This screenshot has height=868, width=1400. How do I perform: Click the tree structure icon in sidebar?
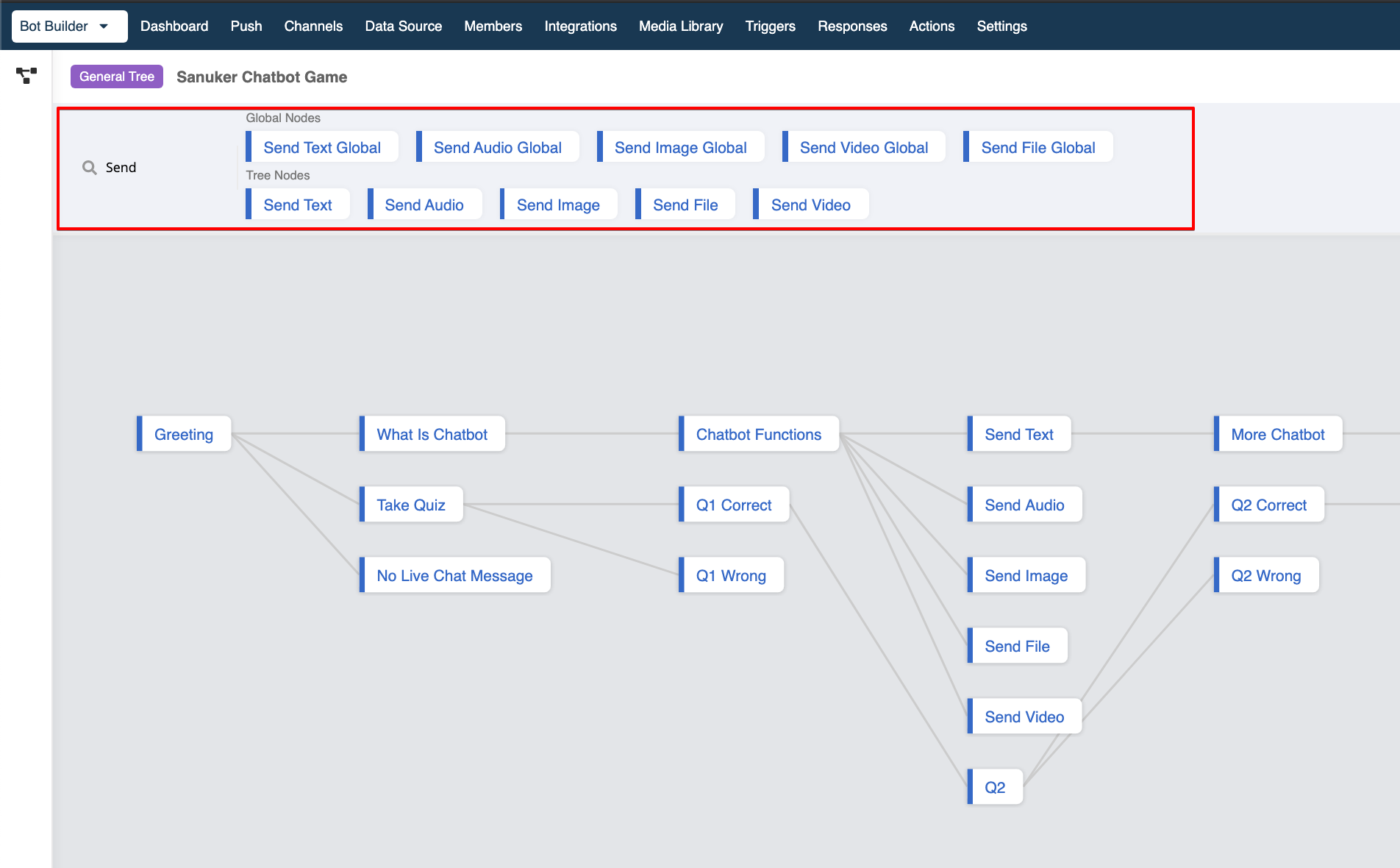pyautogui.click(x=26, y=75)
